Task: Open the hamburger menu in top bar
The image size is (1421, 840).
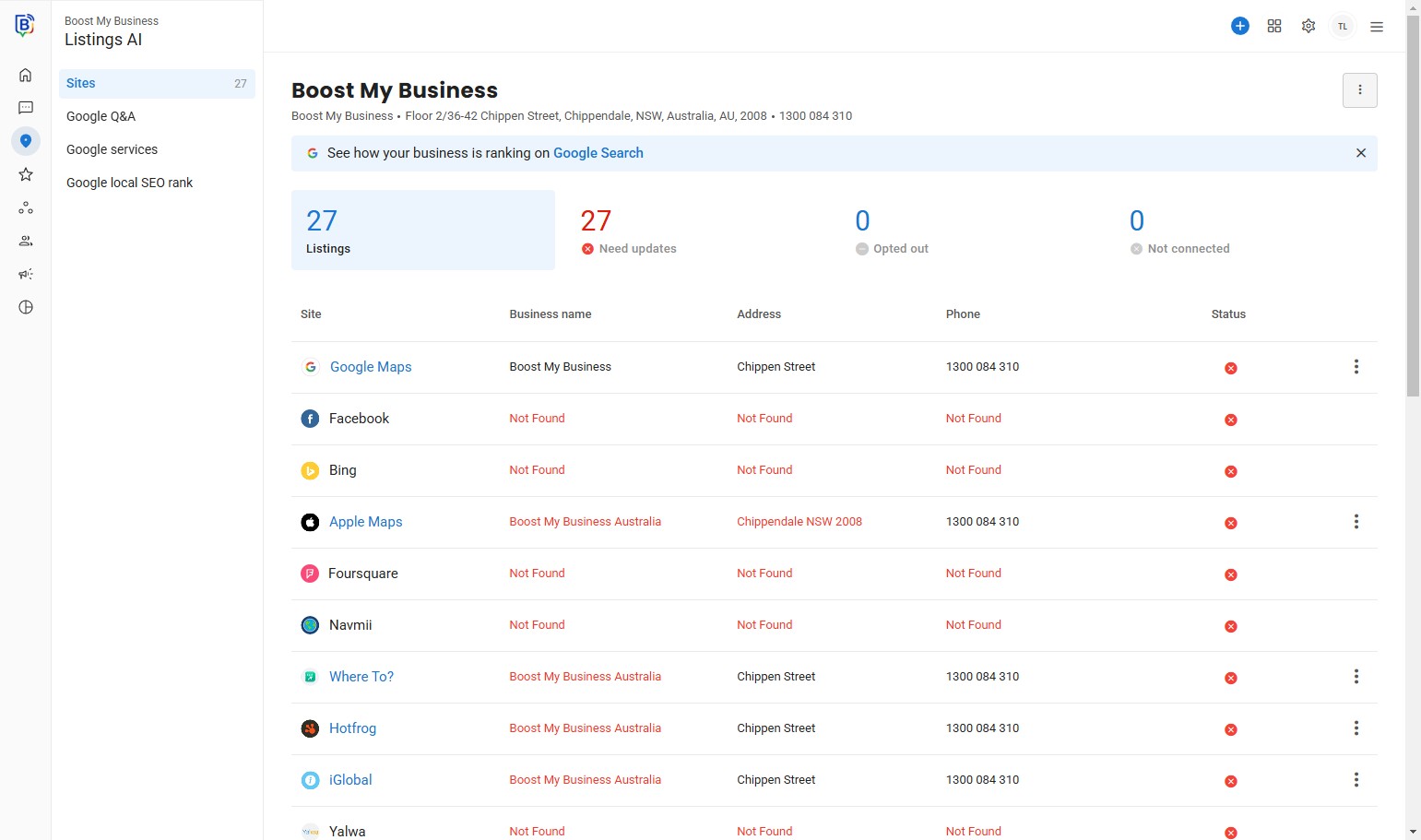Action: (1377, 27)
